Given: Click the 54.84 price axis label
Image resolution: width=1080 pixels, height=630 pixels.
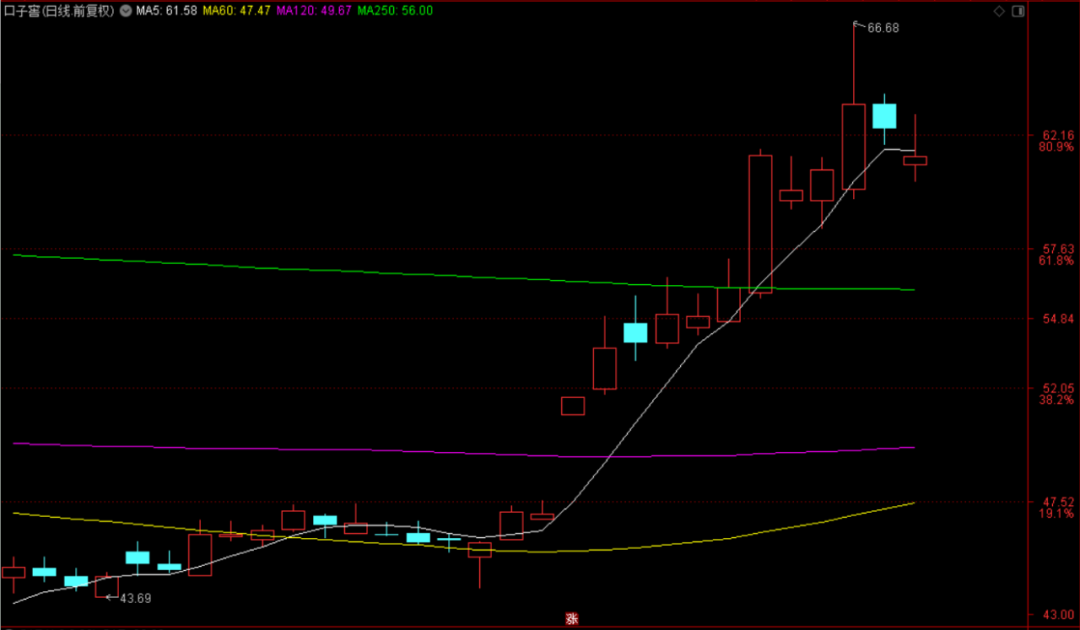Looking at the screenshot, I should coord(1058,318).
